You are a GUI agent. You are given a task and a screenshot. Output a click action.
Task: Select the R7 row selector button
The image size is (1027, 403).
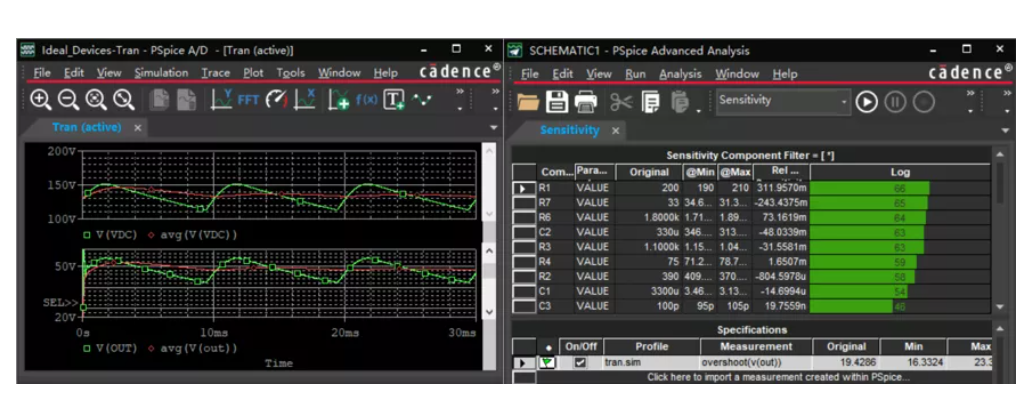point(524,202)
